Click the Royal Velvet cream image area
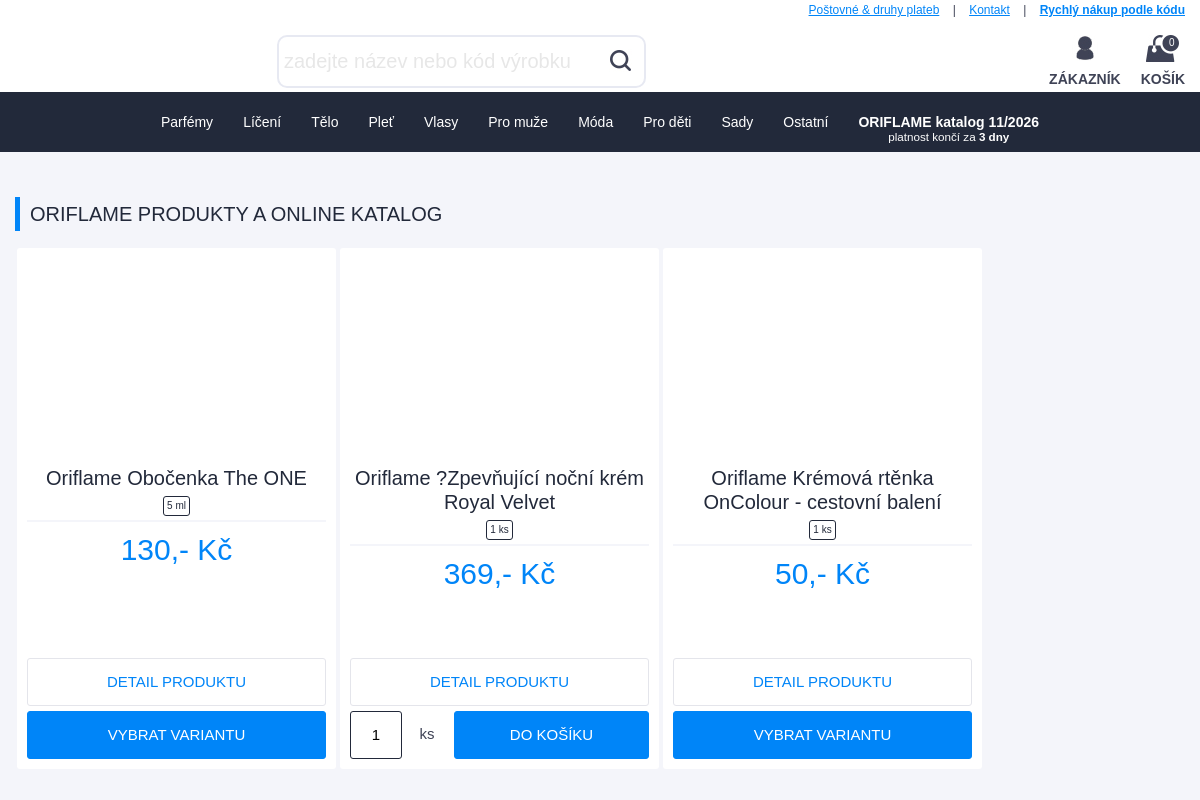This screenshot has height=800, width=1200. 499,357
